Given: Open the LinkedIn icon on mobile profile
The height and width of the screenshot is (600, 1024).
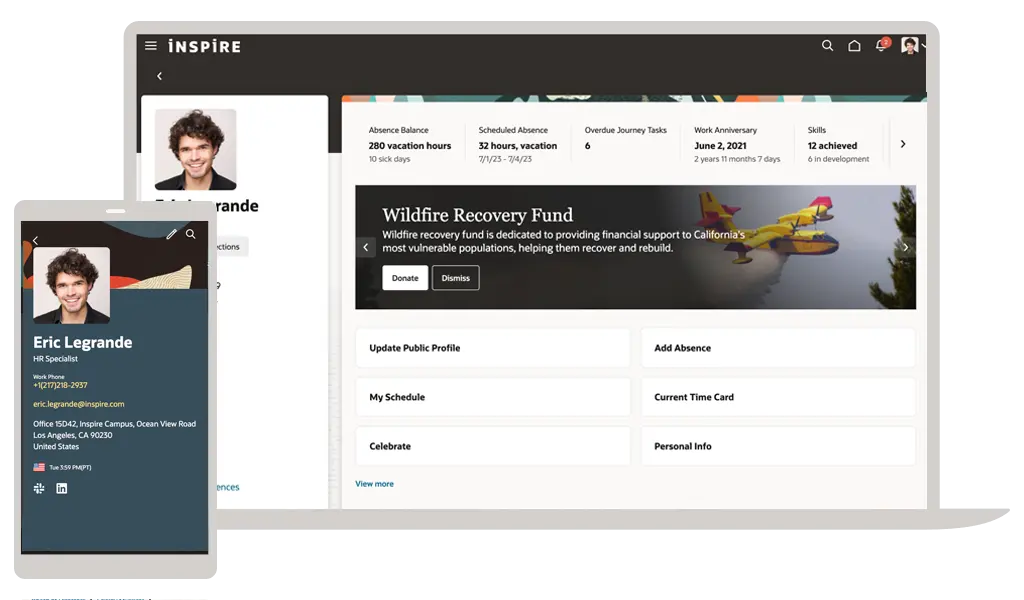Looking at the screenshot, I should tap(62, 488).
